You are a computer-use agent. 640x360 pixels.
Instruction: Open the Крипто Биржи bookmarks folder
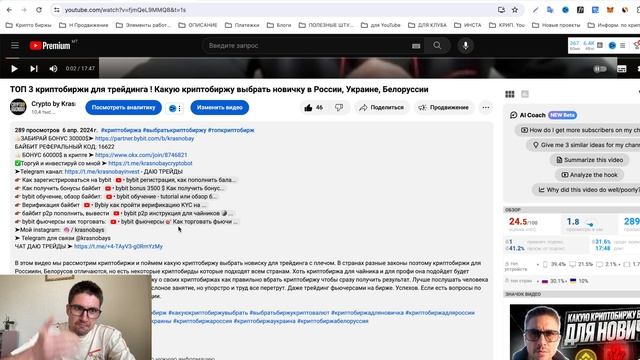click(x=29, y=25)
